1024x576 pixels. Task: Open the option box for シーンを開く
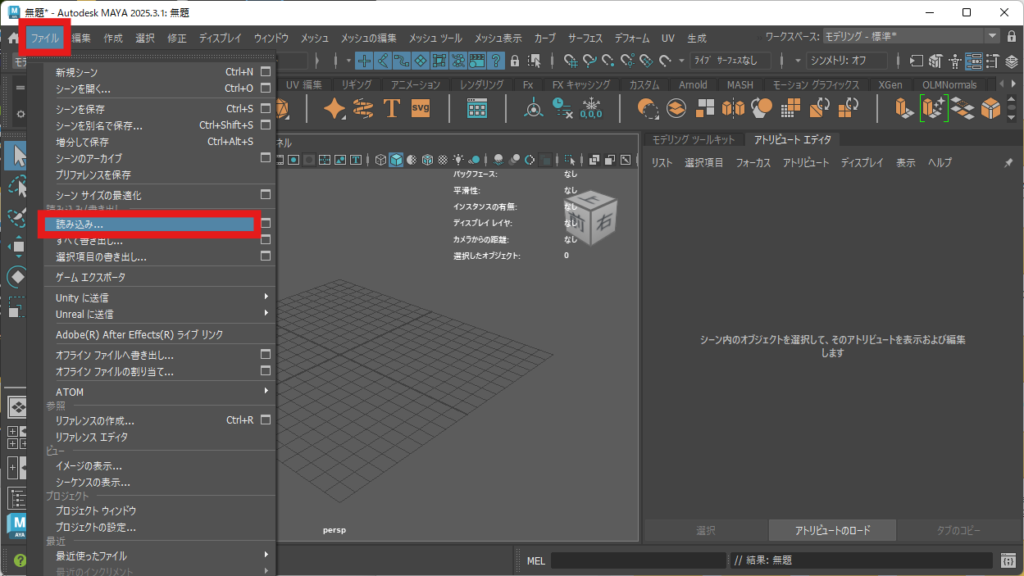266,88
